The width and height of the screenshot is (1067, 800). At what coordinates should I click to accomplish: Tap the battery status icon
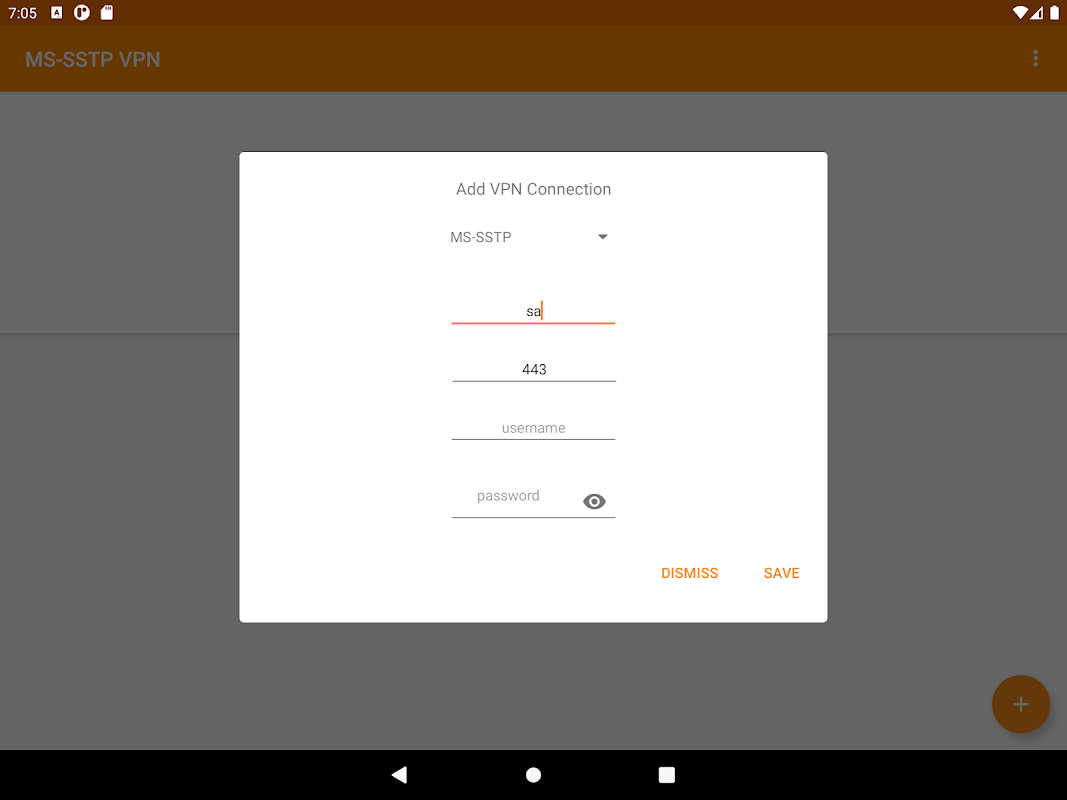tap(1054, 12)
